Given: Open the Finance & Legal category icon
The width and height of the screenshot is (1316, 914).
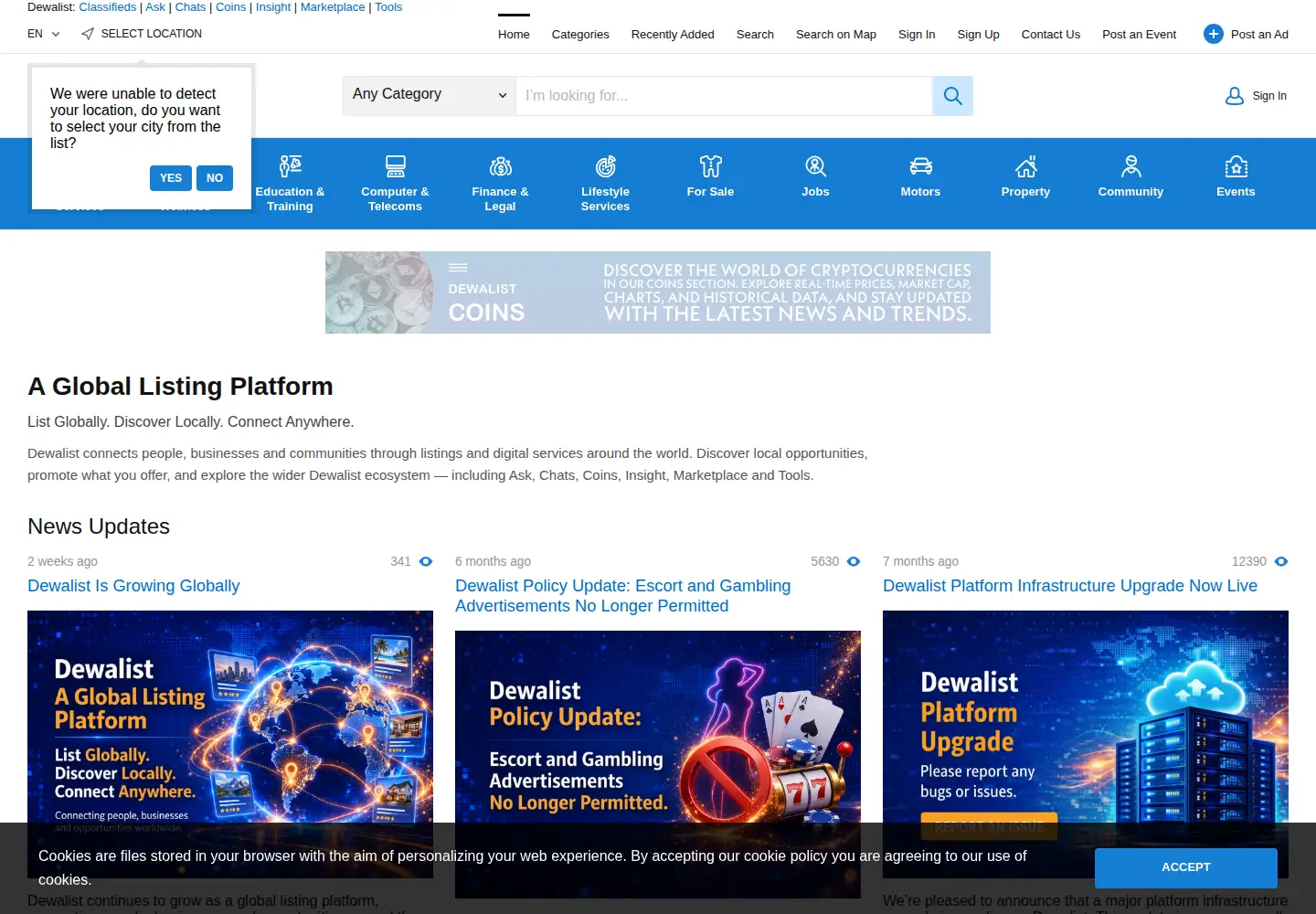Looking at the screenshot, I should pyautogui.click(x=500, y=165).
